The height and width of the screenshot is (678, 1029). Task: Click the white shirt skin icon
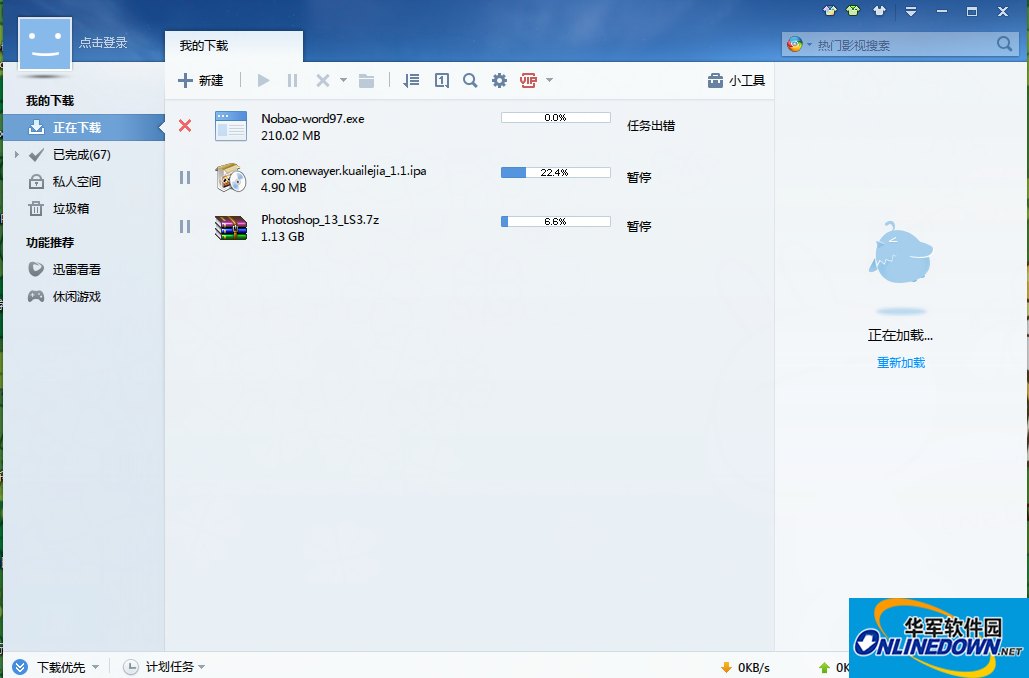878,11
